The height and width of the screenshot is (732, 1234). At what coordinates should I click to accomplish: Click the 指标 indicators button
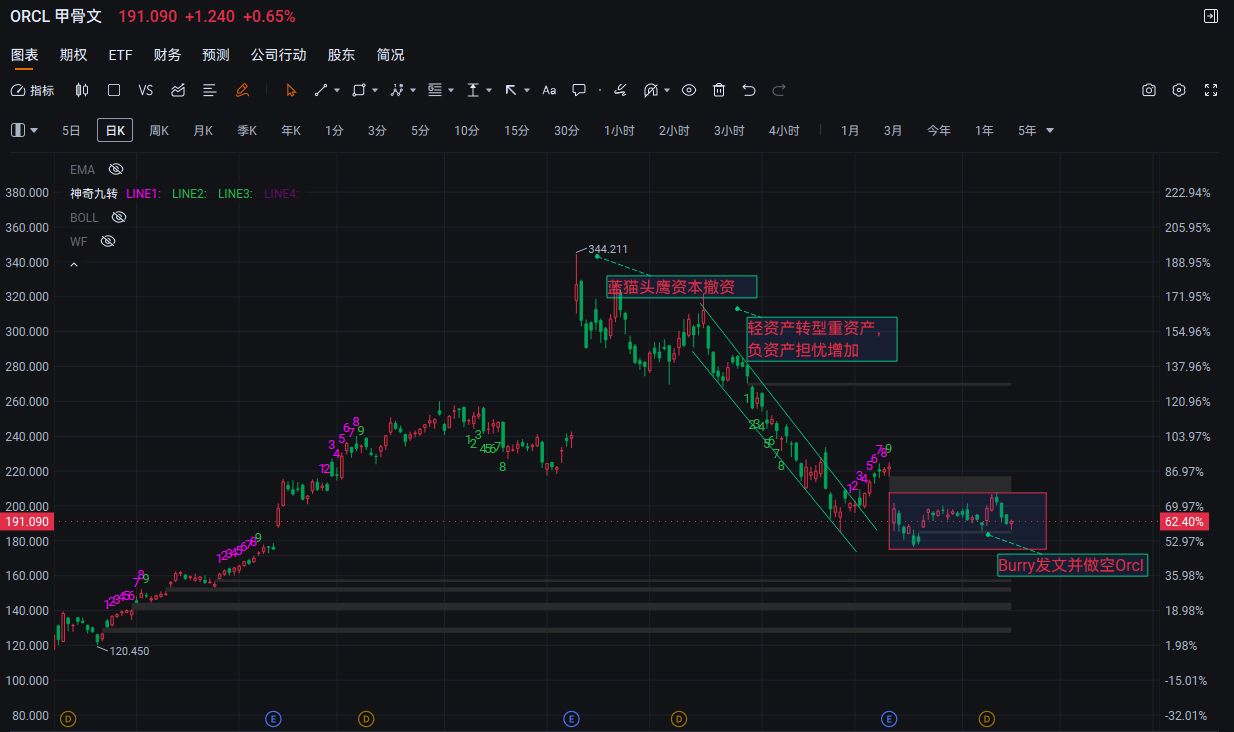33,90
